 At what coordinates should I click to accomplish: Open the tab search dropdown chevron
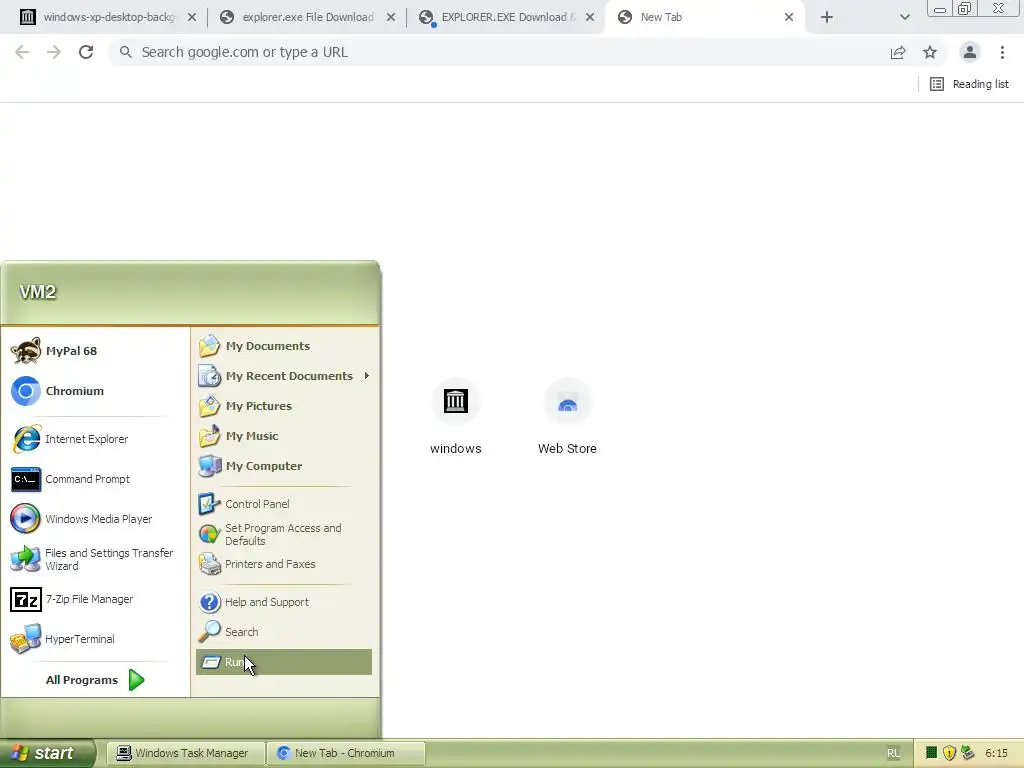tap(904, 17)
